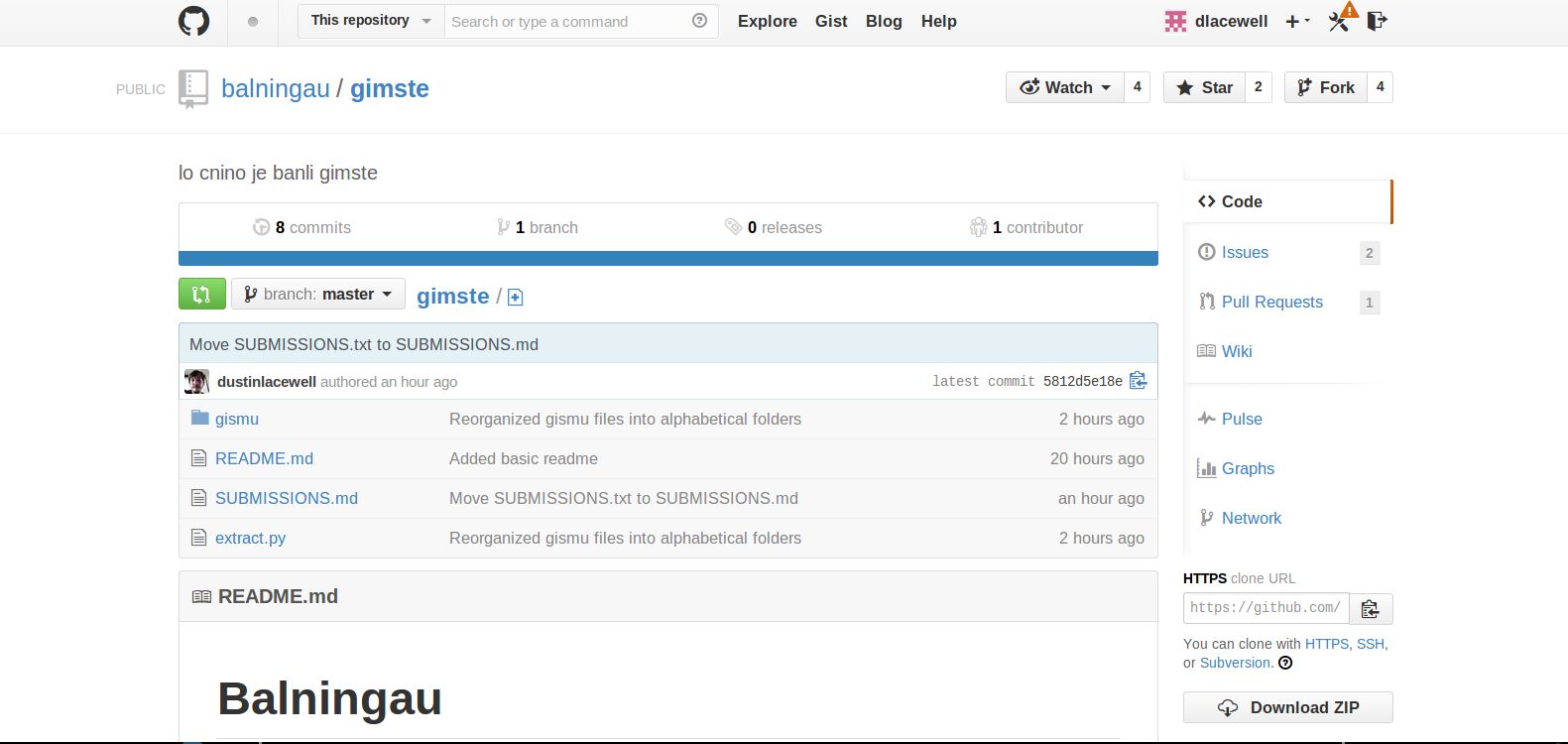Open the README.md file link

264,458
